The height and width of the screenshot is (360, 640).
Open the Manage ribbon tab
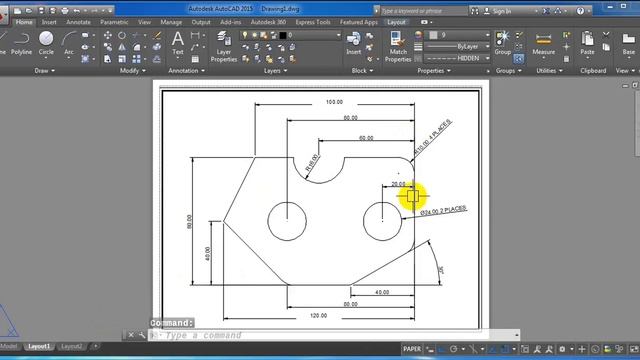pyautogui.click(x=171, y=22)
